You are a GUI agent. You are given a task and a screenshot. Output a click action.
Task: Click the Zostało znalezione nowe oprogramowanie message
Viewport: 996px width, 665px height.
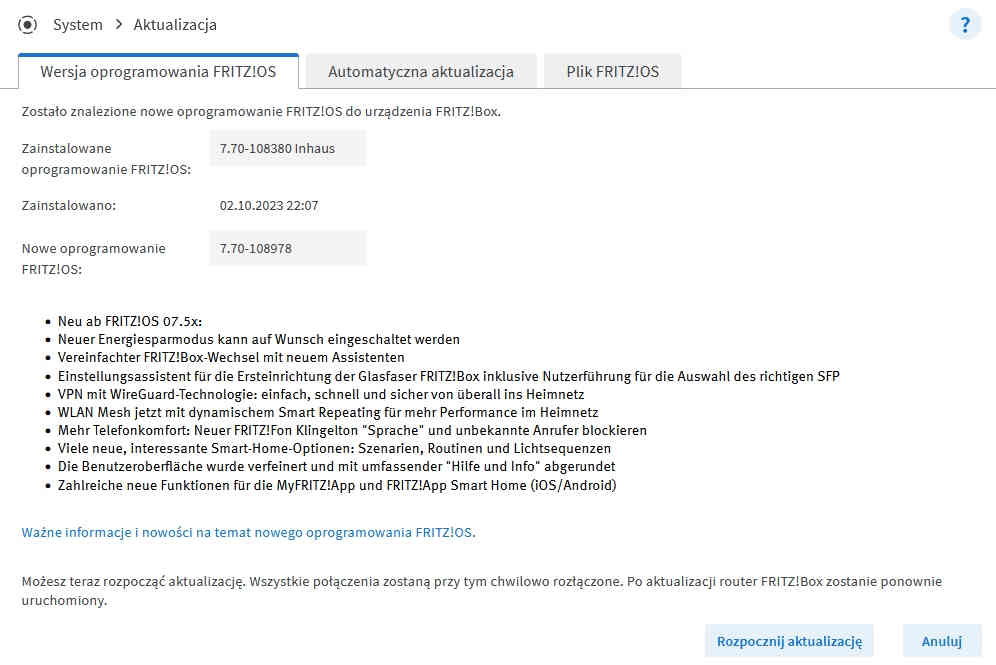tap(261, 112)
